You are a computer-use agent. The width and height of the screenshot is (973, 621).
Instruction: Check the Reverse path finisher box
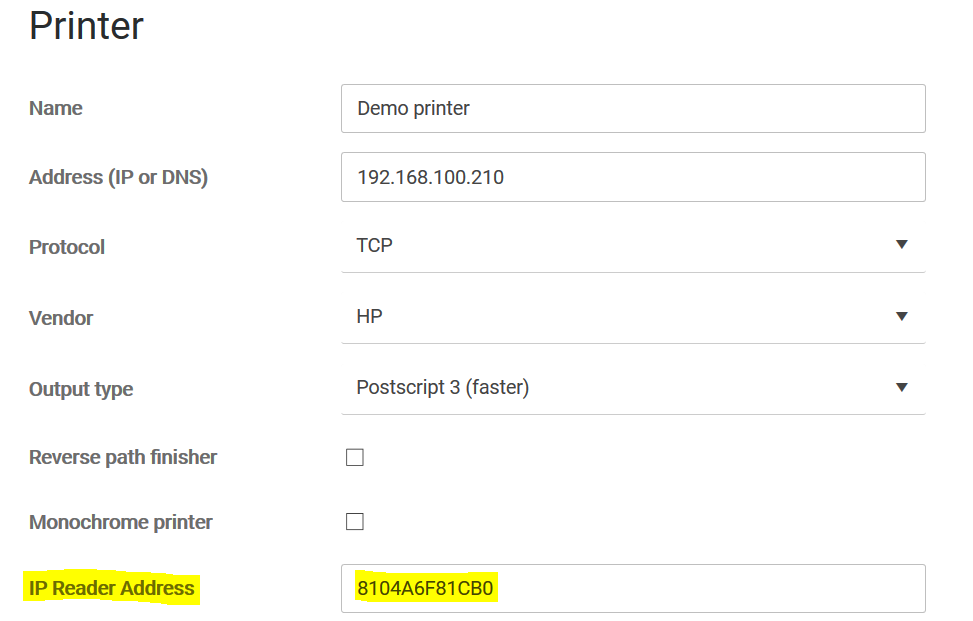pos(355,456)
